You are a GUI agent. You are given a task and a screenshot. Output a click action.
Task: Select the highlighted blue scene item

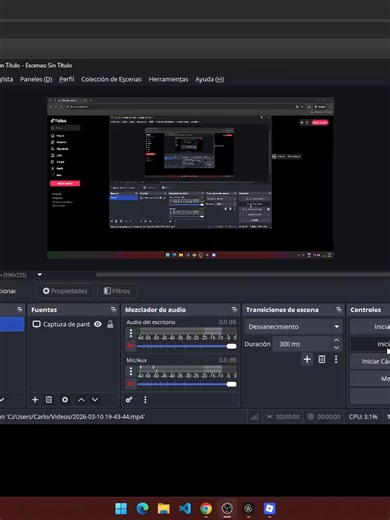12,324
